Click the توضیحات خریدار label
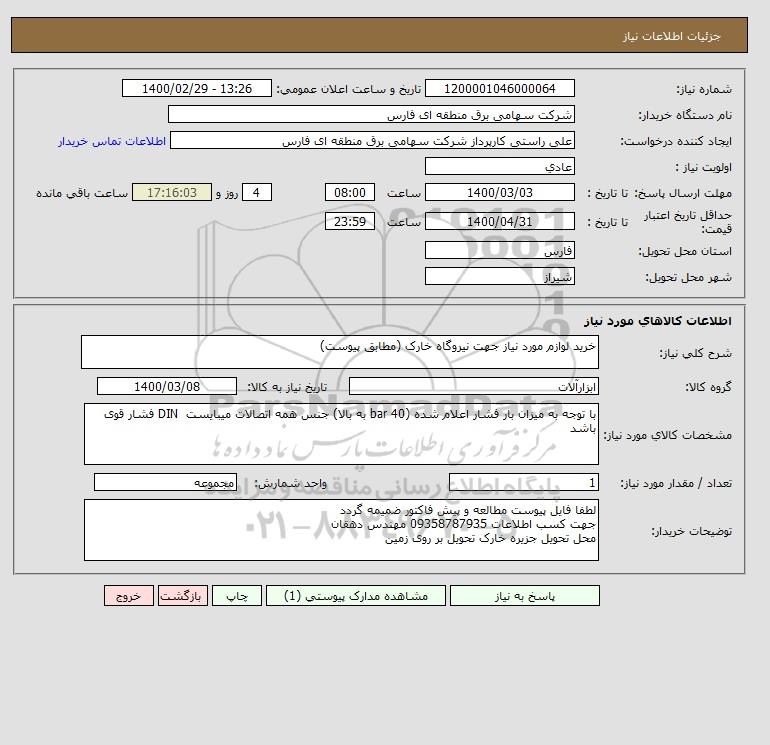 (x=691, y=531)
